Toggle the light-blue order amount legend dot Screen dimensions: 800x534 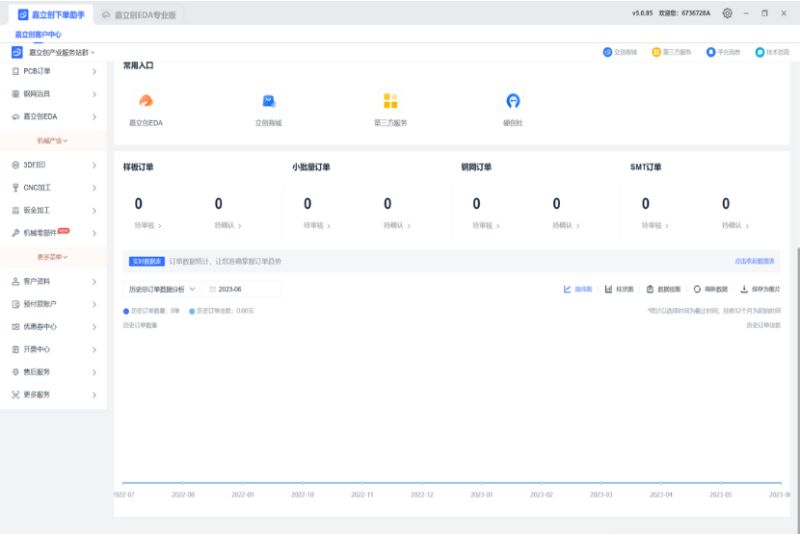[192, 311]
